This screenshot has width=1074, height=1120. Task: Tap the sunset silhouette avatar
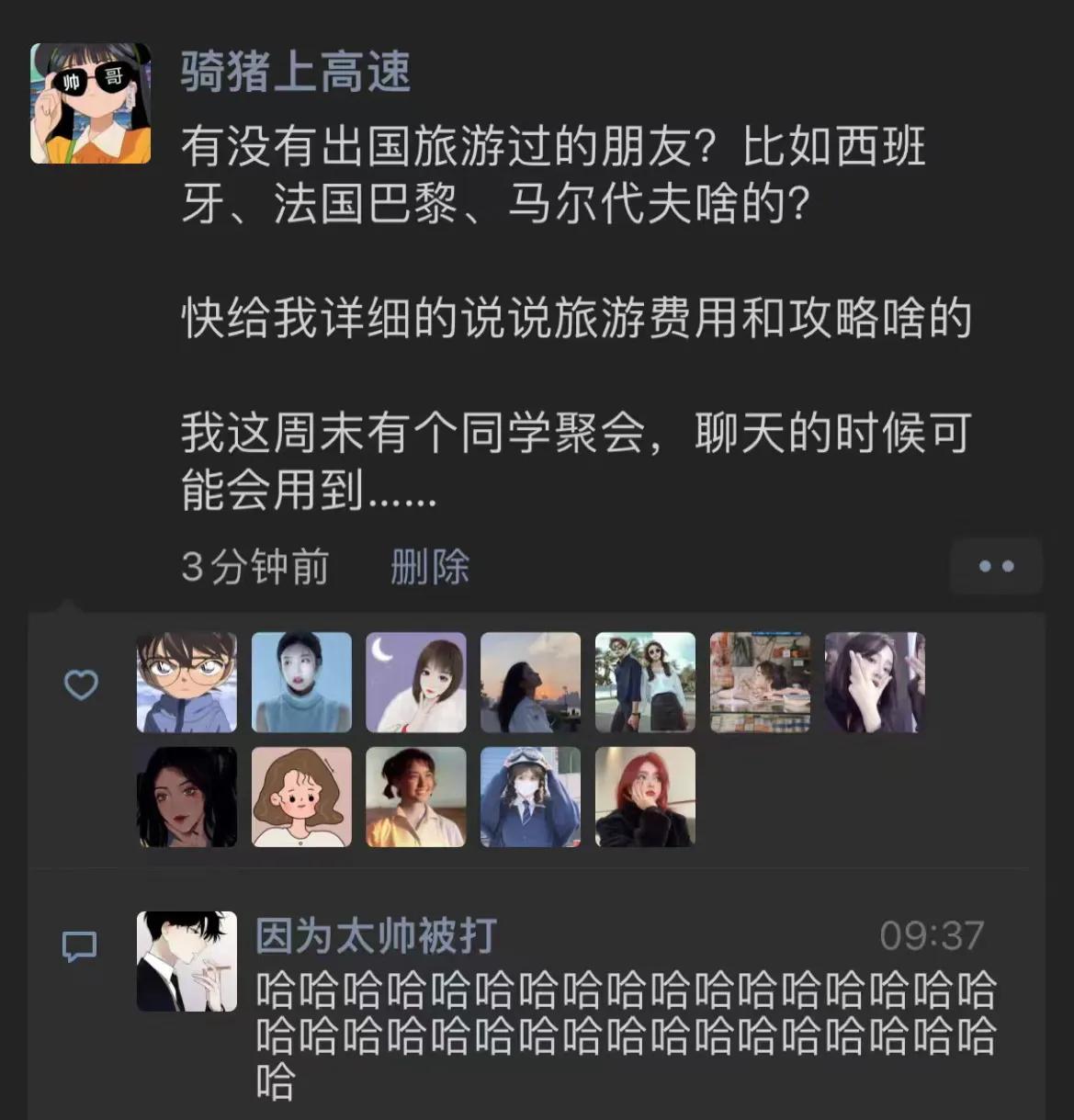530,682
